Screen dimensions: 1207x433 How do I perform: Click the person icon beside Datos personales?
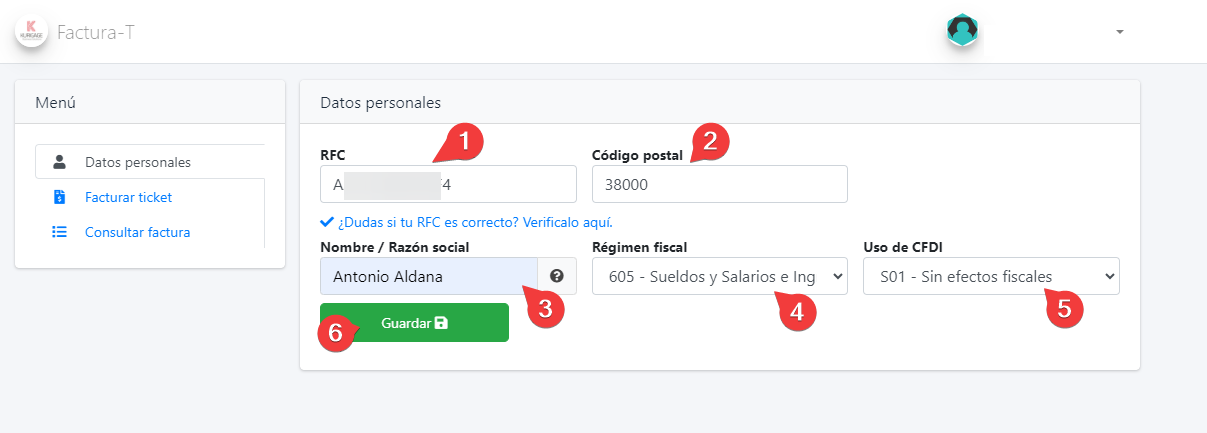60,162
